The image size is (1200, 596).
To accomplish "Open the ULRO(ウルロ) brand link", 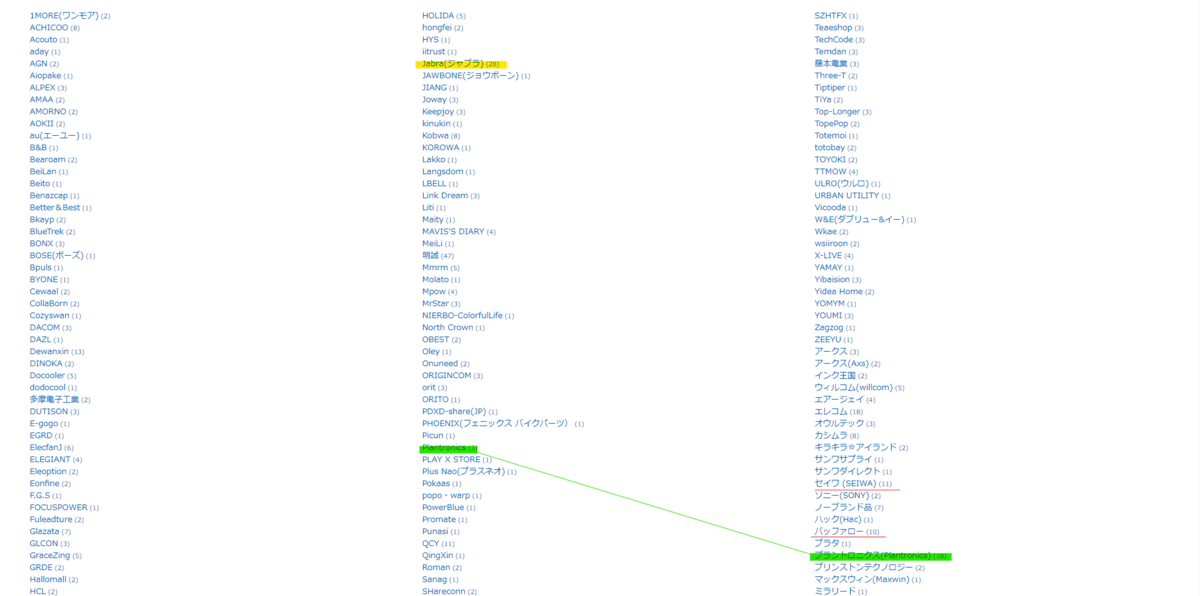I will pos(841,184).
